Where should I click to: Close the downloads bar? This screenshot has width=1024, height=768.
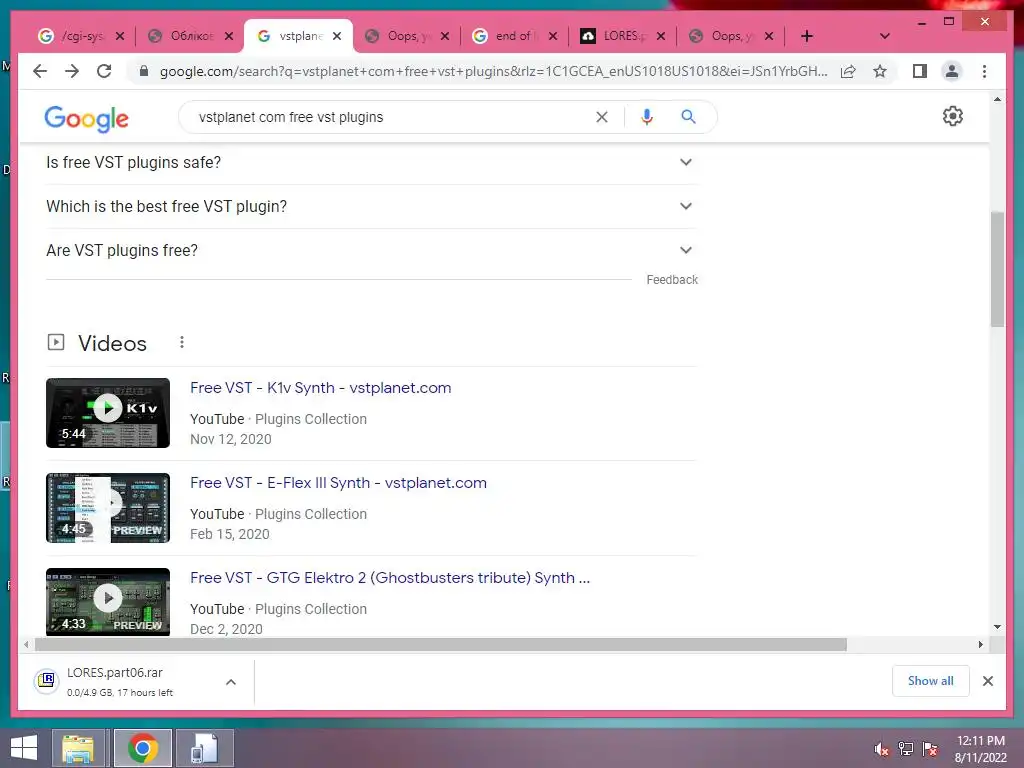[987, 681]
